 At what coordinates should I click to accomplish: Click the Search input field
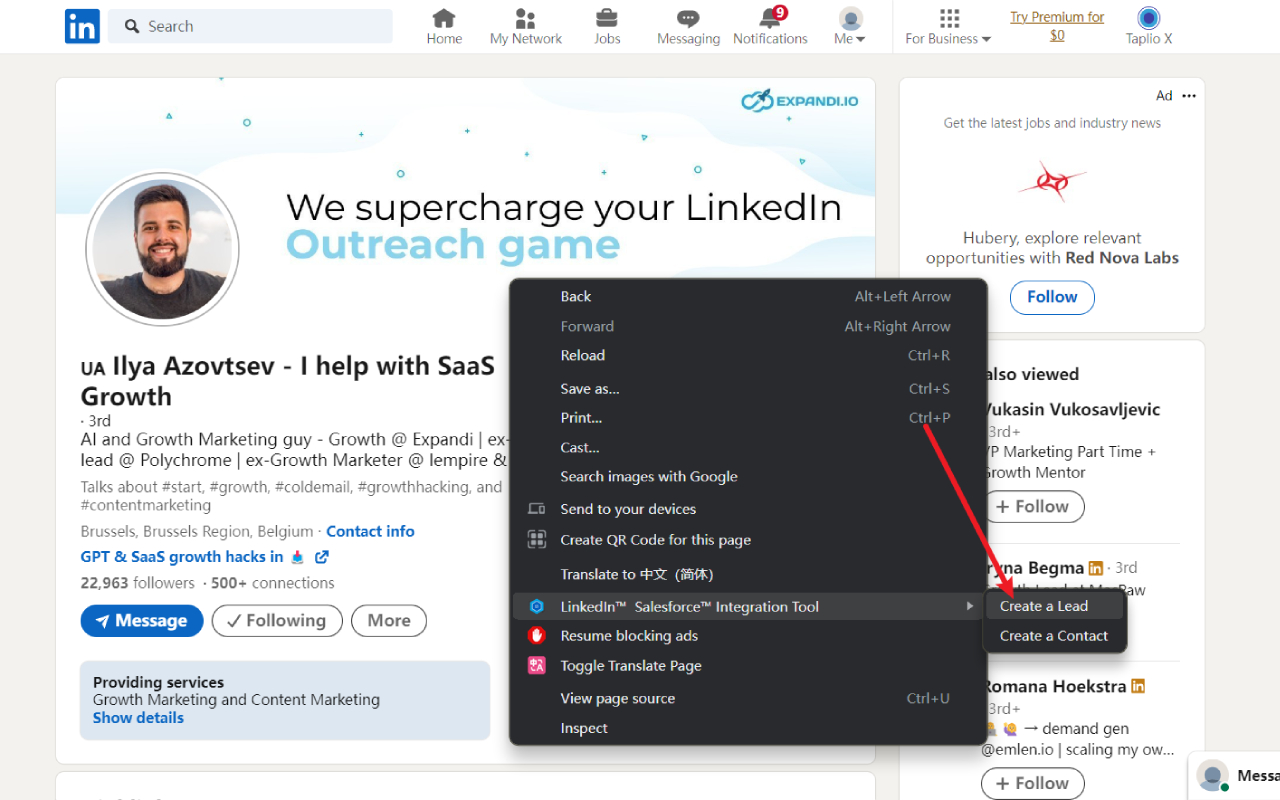pos(250,26)
